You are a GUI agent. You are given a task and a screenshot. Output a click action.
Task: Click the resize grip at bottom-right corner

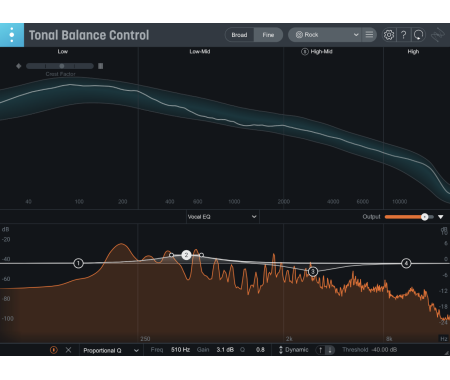tap(447, 352)
